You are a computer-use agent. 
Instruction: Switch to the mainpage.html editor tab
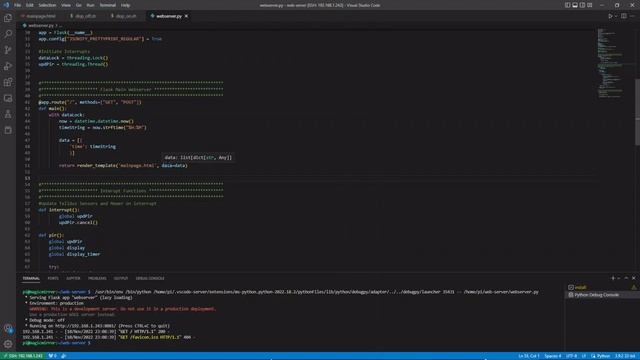(x=38, y=16)
